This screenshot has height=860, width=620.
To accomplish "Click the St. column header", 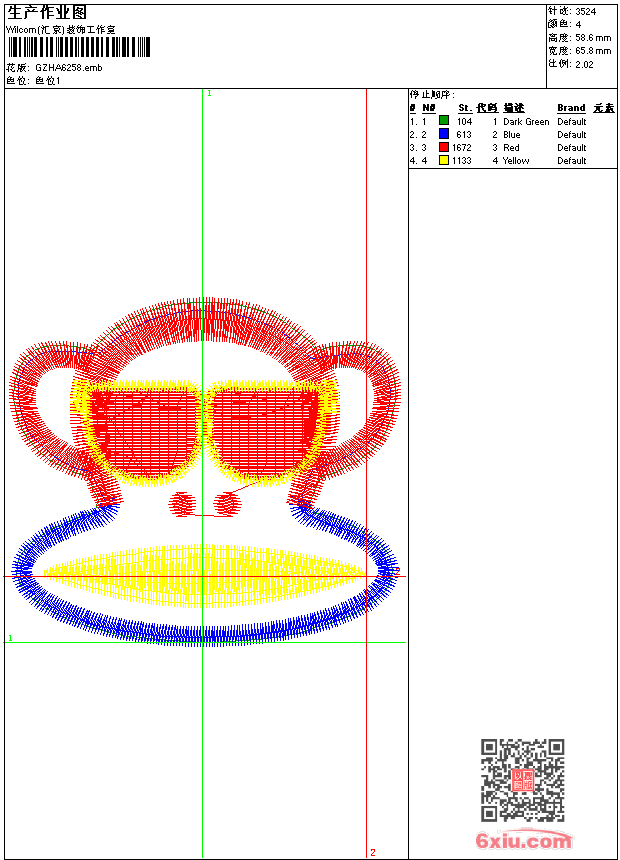I will [465, 108].
